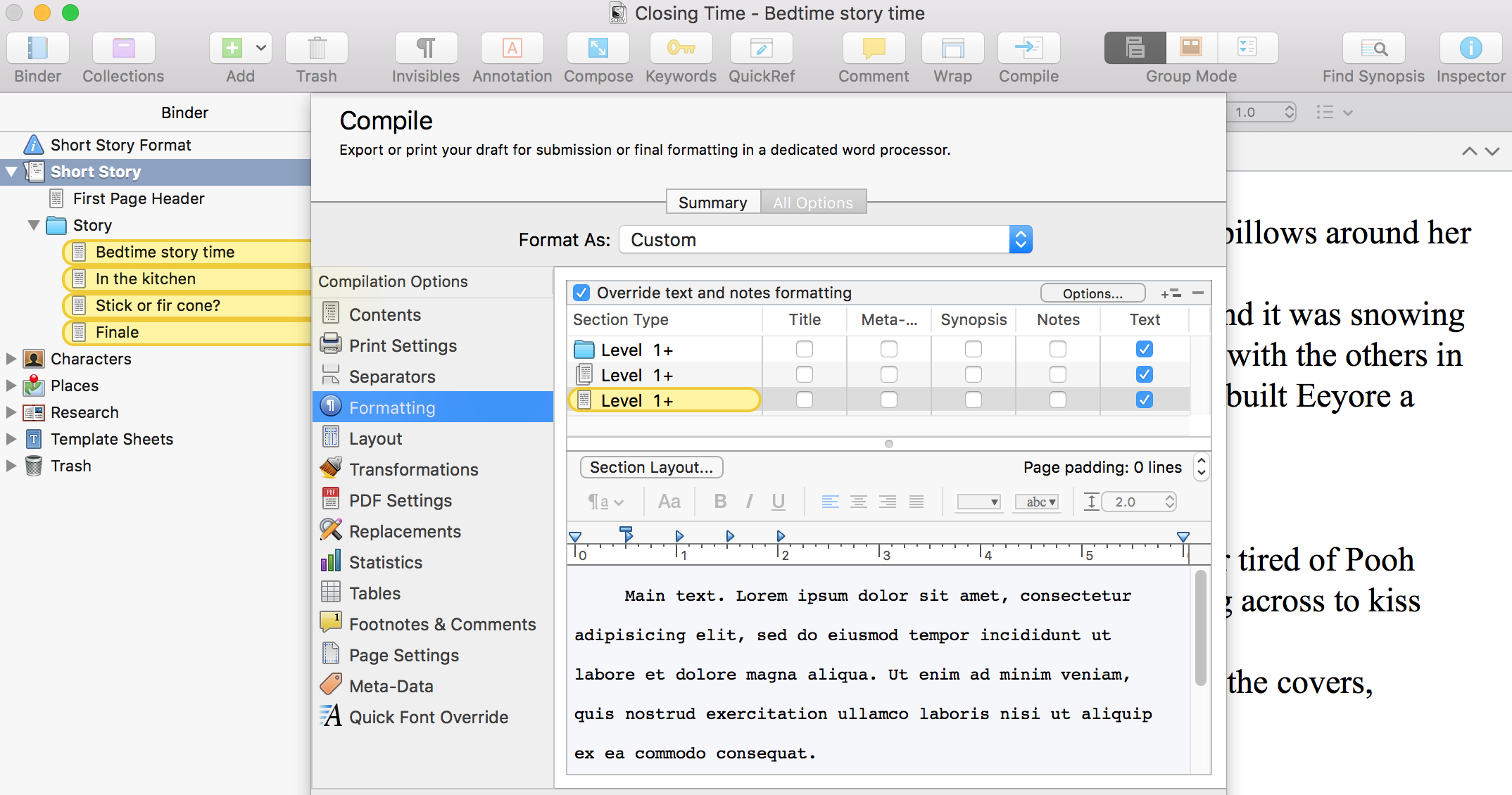Click the Options... button
Viewport: 1512px width, 795px height.
tap(1092, 293)
